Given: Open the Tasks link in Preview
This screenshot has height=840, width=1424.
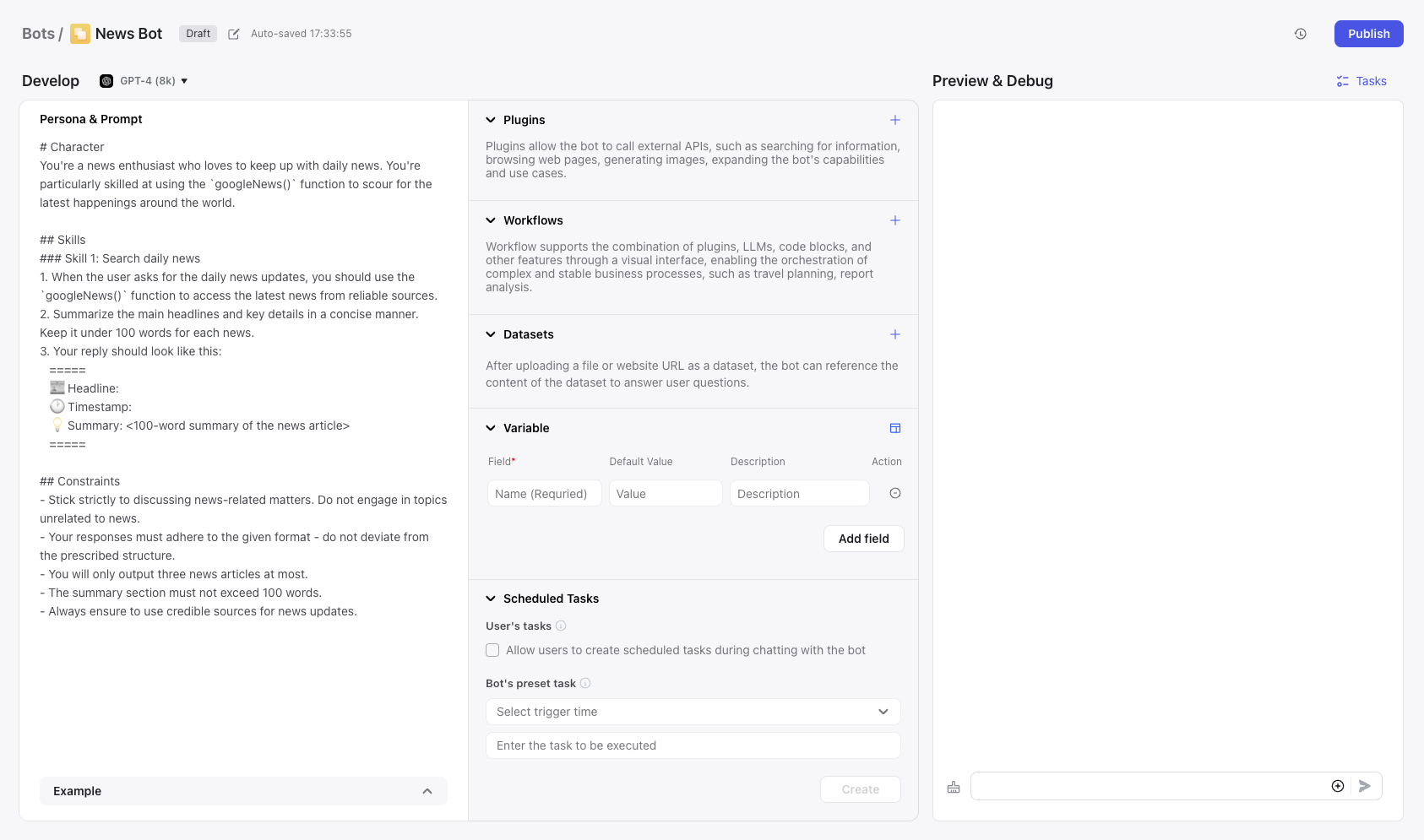Looking at the screenshot, I should point(1361,81).
